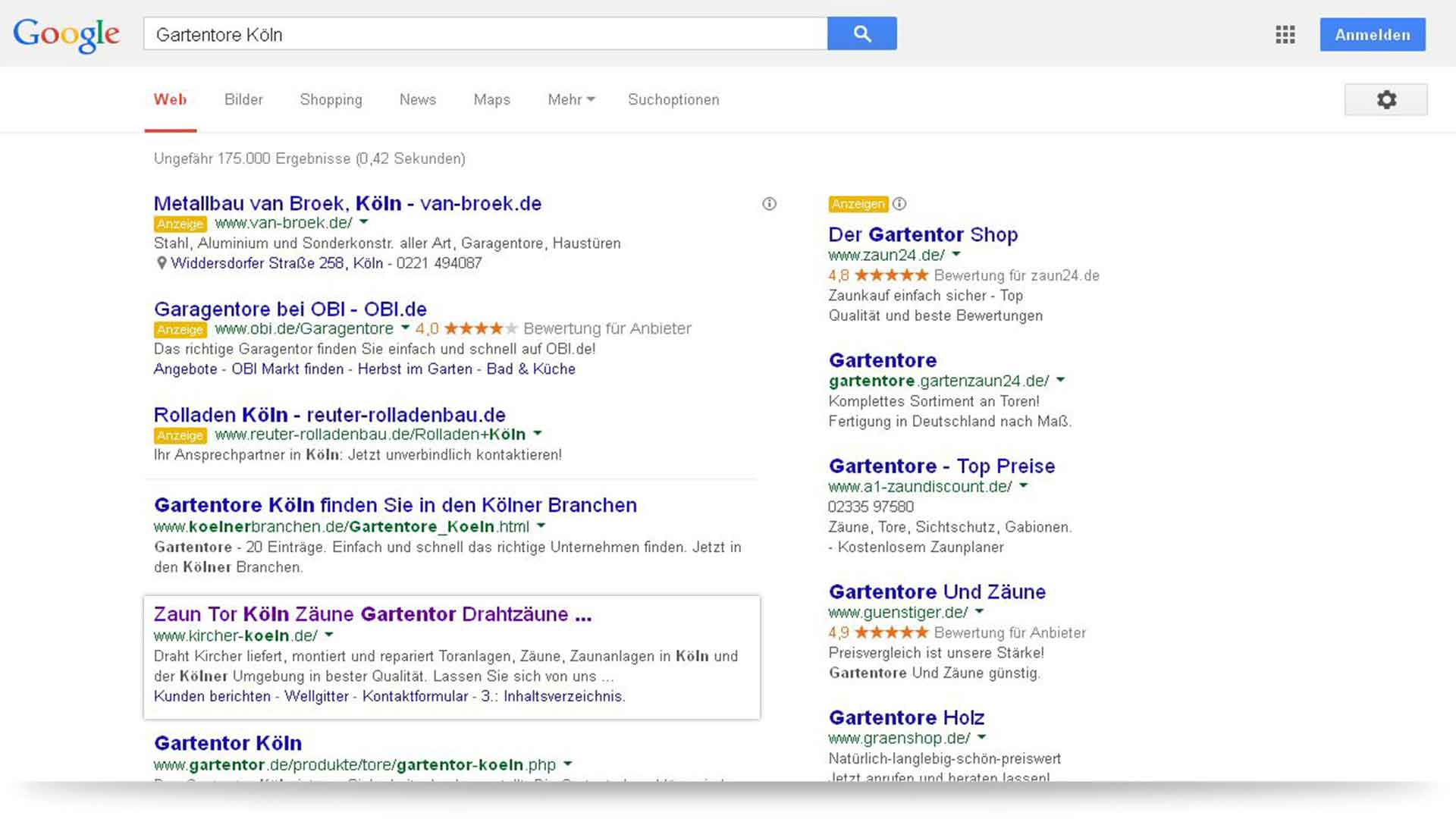Open Der Gartentor Shop ad
Viewport: 1456px width, 819px height.
923,234
